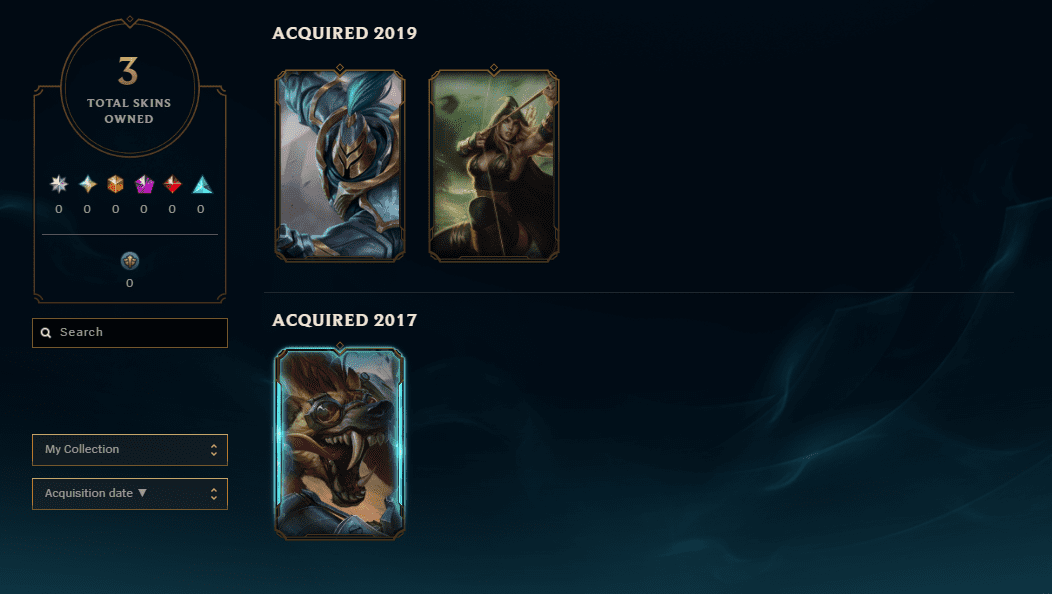Click the arrows on Acquisition date selector
1052x594 pixels.
[x=213, y=494]
